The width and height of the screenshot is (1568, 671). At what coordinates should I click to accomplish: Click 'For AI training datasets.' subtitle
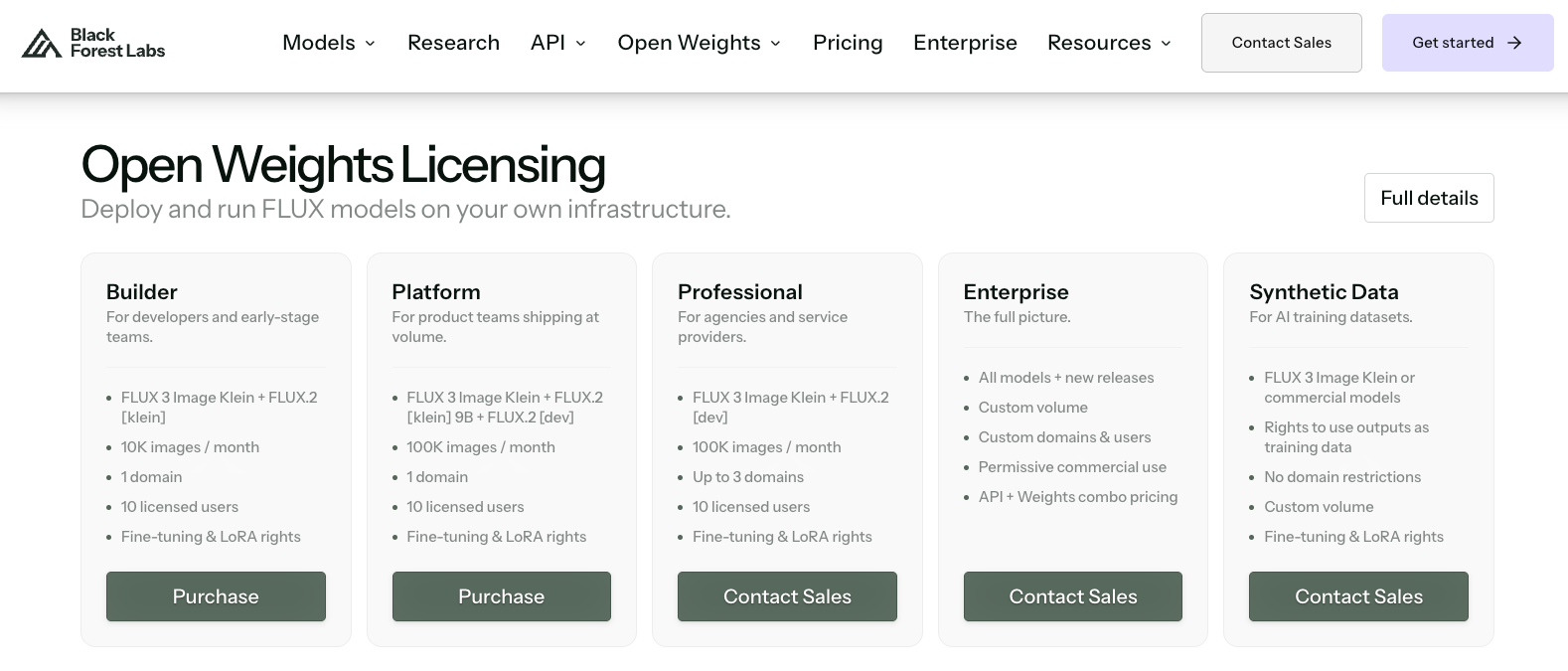[x=1331, y=317]
